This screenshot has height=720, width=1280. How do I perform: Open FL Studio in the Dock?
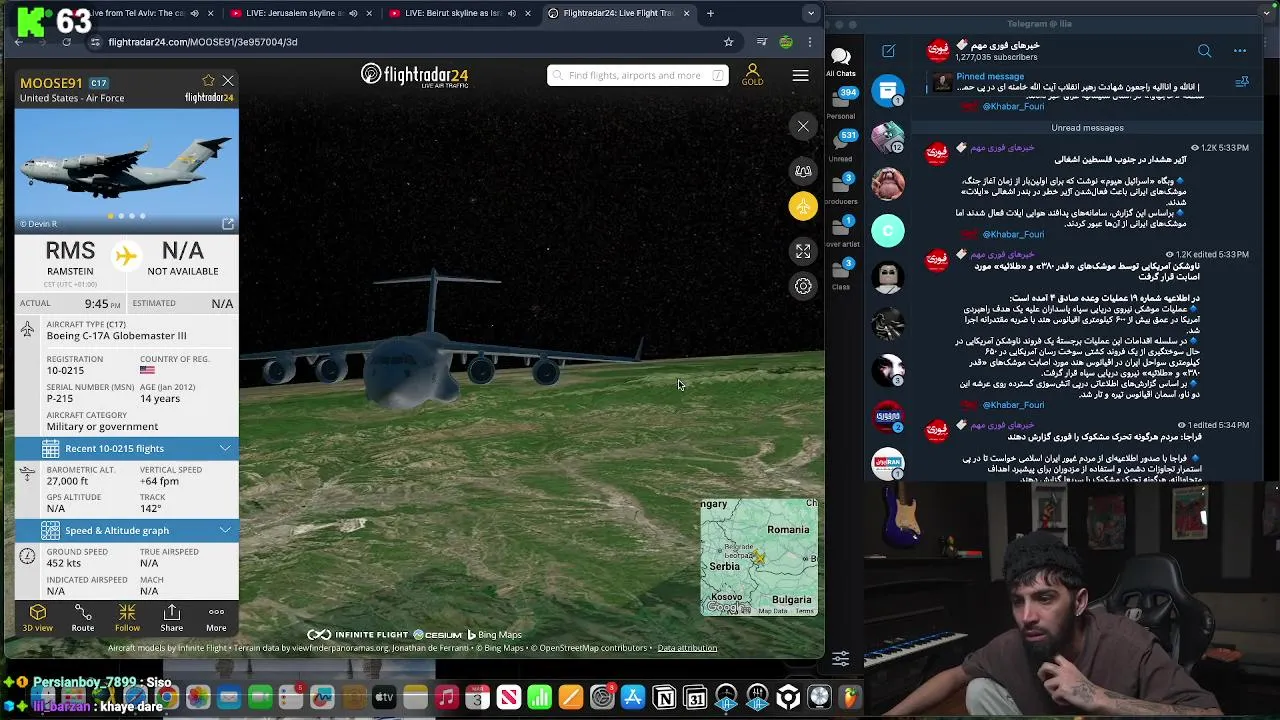pos(850,697)
